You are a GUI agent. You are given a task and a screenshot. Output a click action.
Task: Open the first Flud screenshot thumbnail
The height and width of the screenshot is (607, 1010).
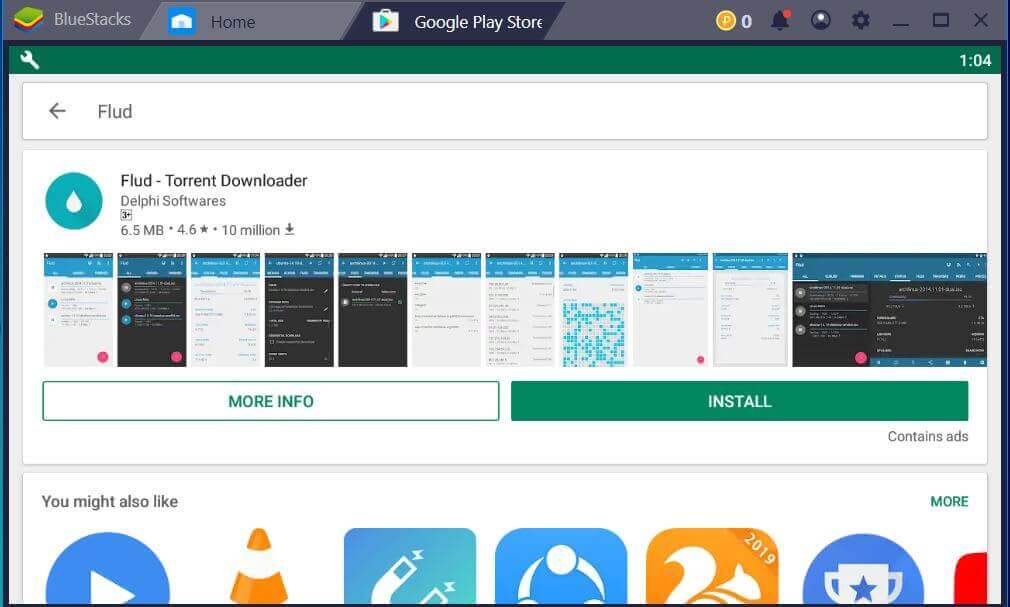pyautogui.click(x=78, y=310)
